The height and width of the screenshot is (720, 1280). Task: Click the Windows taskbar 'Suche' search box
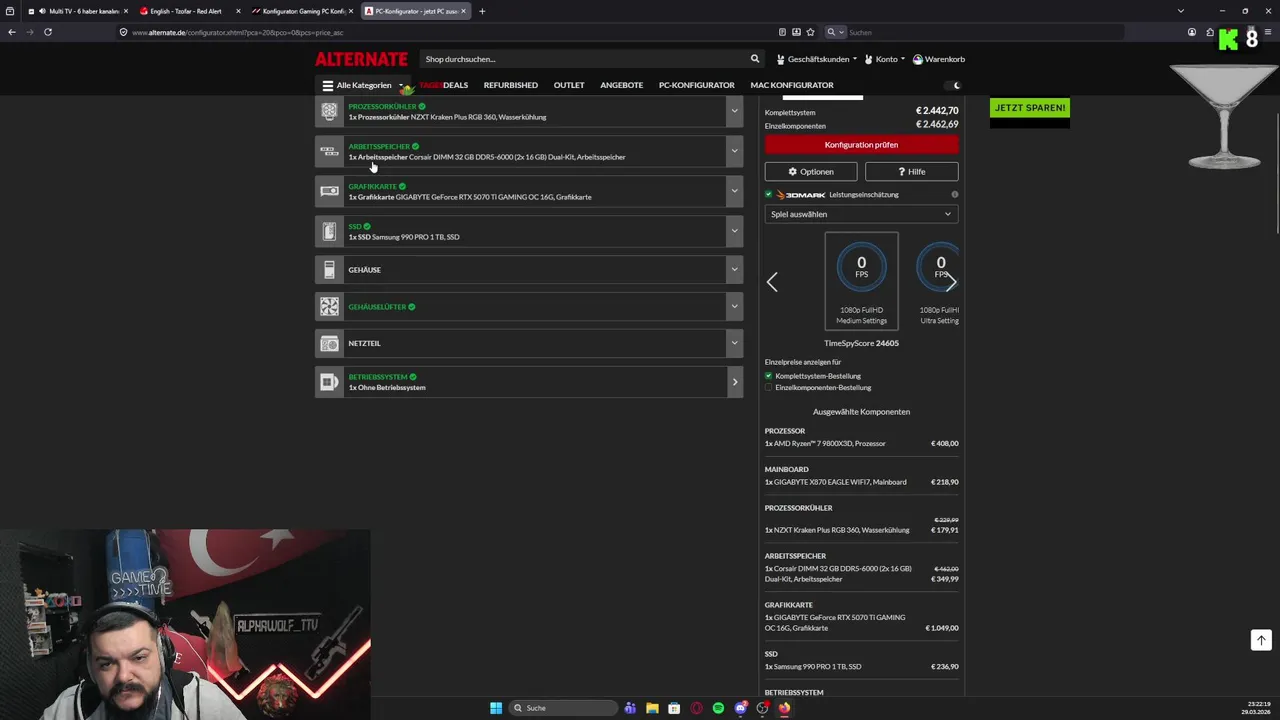click(x=563, y=708)
